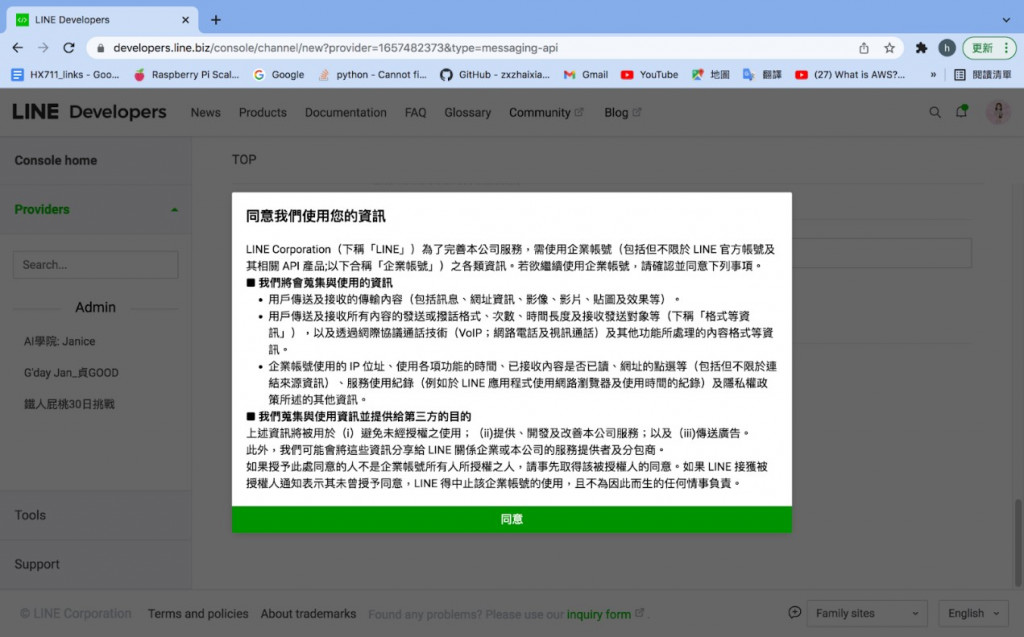
Task: Click the lock icon in the address bar
Action: (100, 48)
